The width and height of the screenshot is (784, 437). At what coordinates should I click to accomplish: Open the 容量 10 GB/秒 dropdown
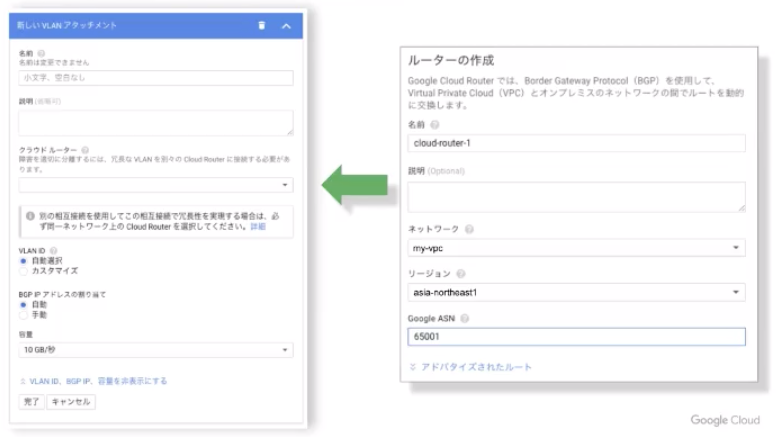tap(156, 350)
